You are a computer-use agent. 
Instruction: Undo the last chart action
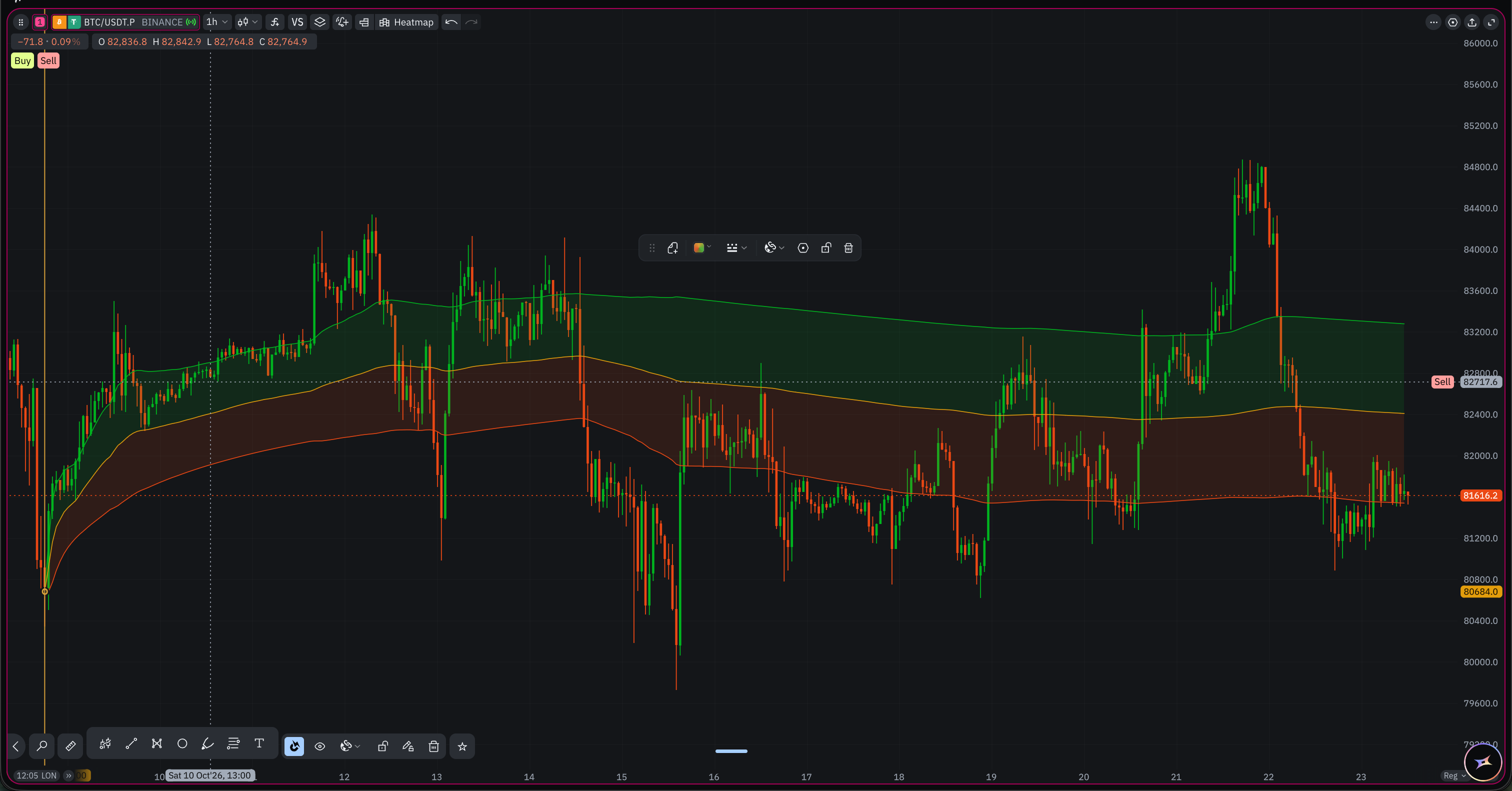point(451,22)
